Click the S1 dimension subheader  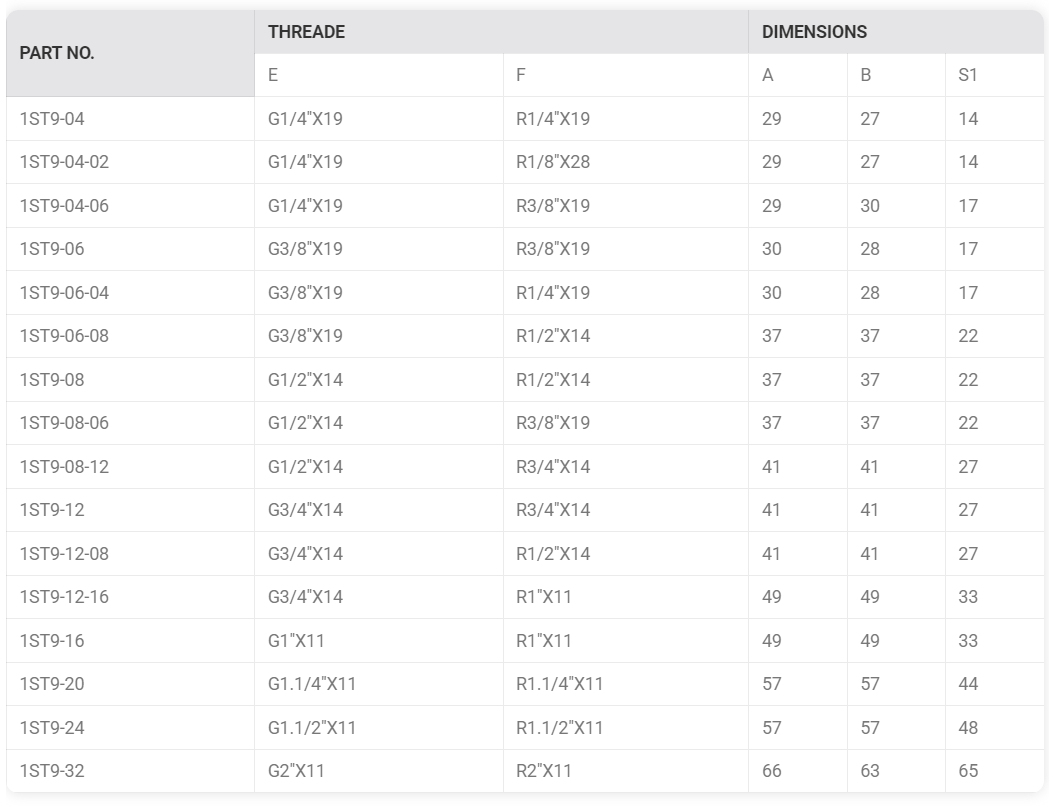[967, 75]
